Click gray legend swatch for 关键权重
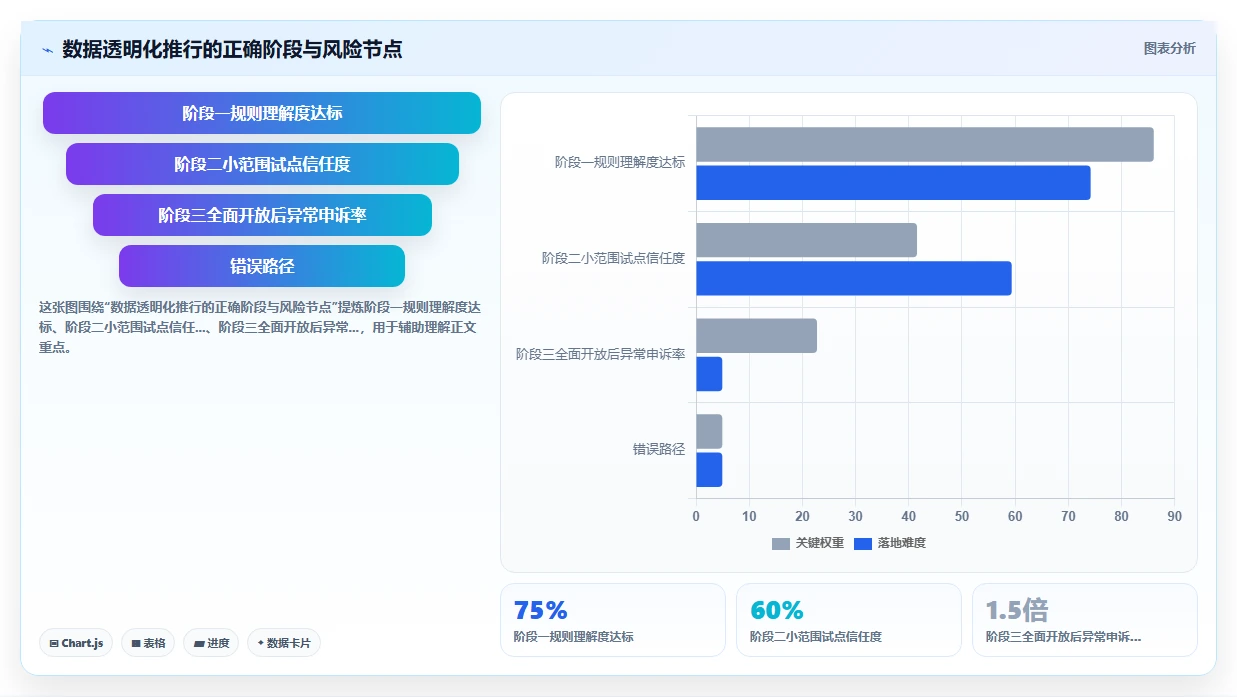The image size is (1237, 697). coord(781,544)
